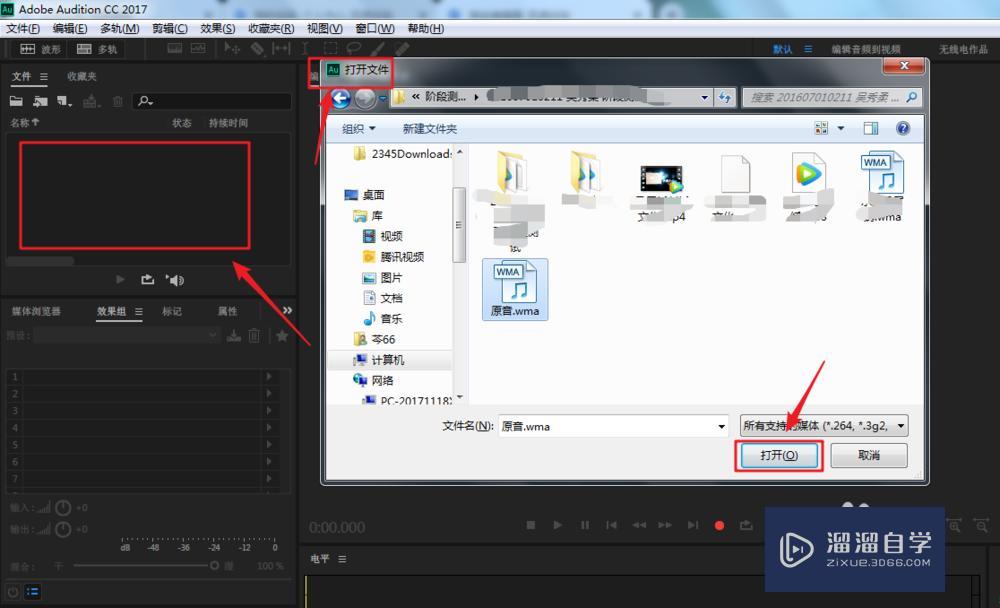The height and width of the screenshot is (608, 1000).
Task: Click Record button in transport
Action: tap(719, 526)
